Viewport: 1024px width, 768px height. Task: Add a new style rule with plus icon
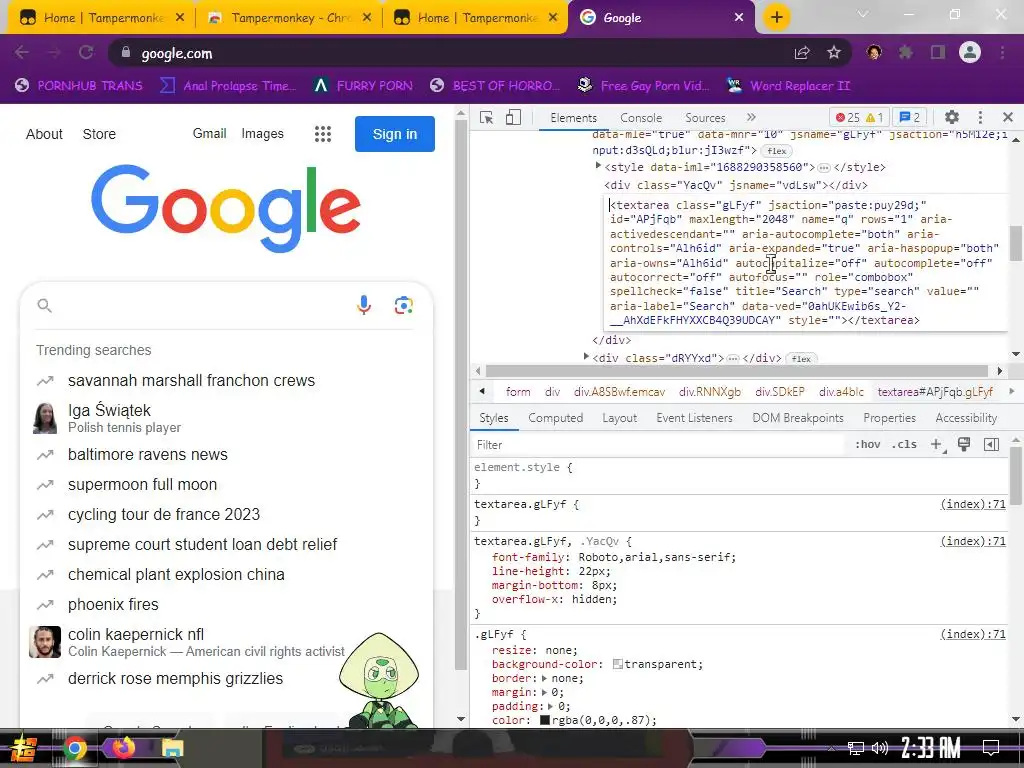click(937, 444)
